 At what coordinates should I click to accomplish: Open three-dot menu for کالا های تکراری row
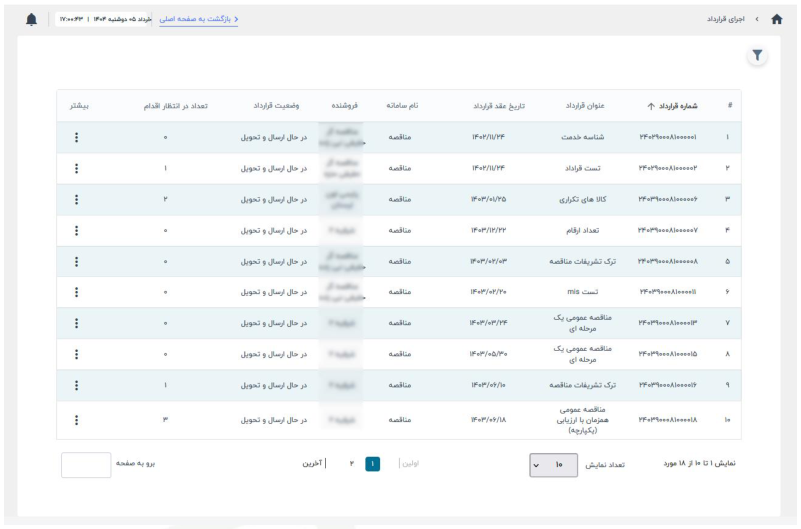tap(77, 200)
